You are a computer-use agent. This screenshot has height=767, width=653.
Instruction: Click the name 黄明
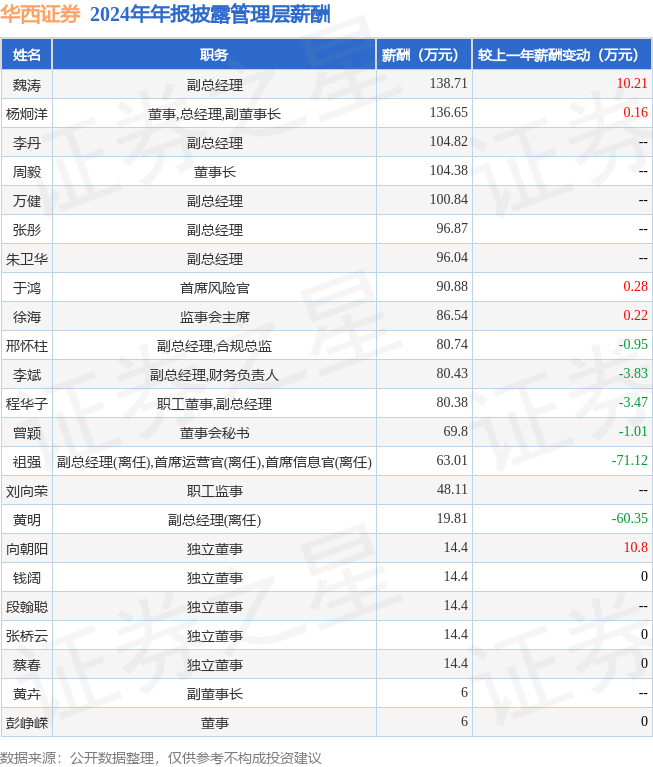pyautogui.click(x=27, y=520)
